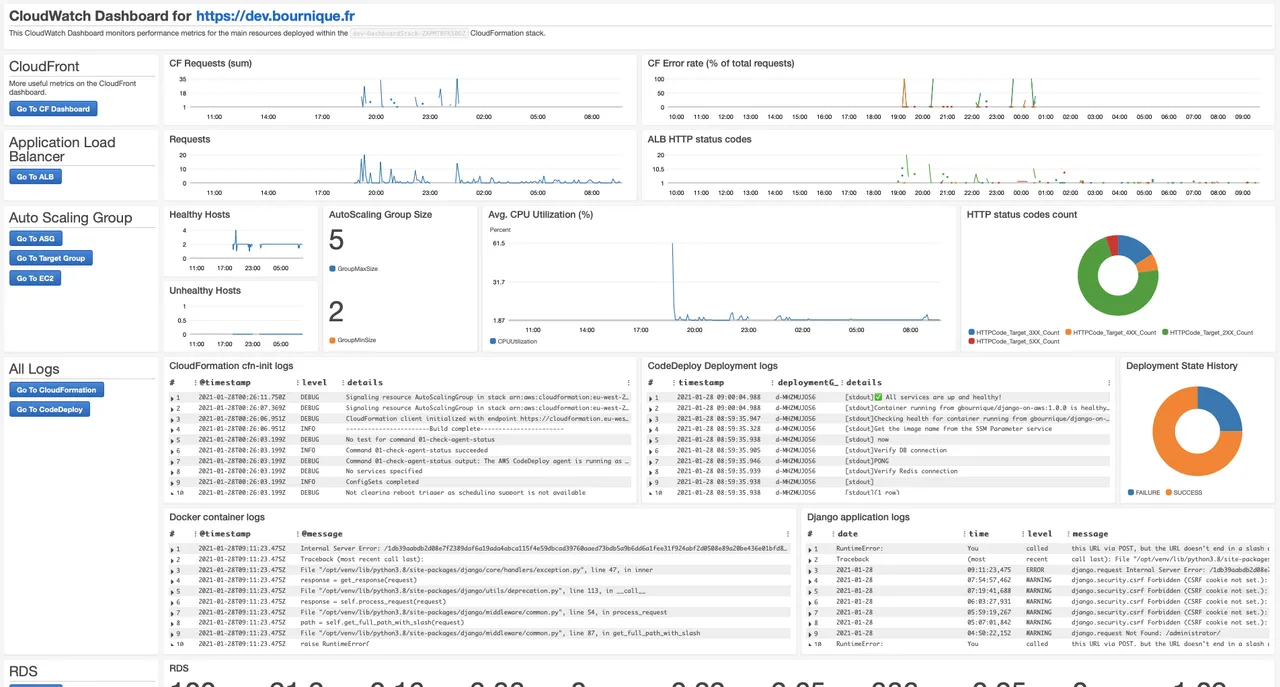The height and width of the screenshot is (687, 1280).
Task: Click the Go To ALB button
Action: [35, 177]
